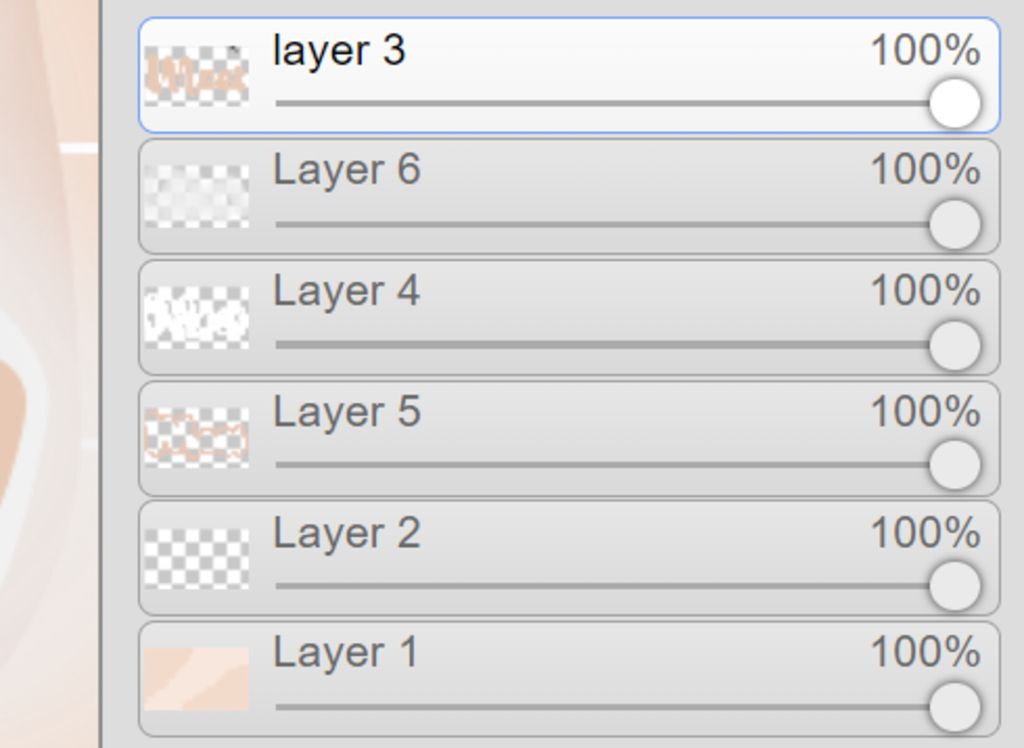Click the Layer 5 opacity slider handle
This screenshot has height=748, width=1024.
pos(955,465)
